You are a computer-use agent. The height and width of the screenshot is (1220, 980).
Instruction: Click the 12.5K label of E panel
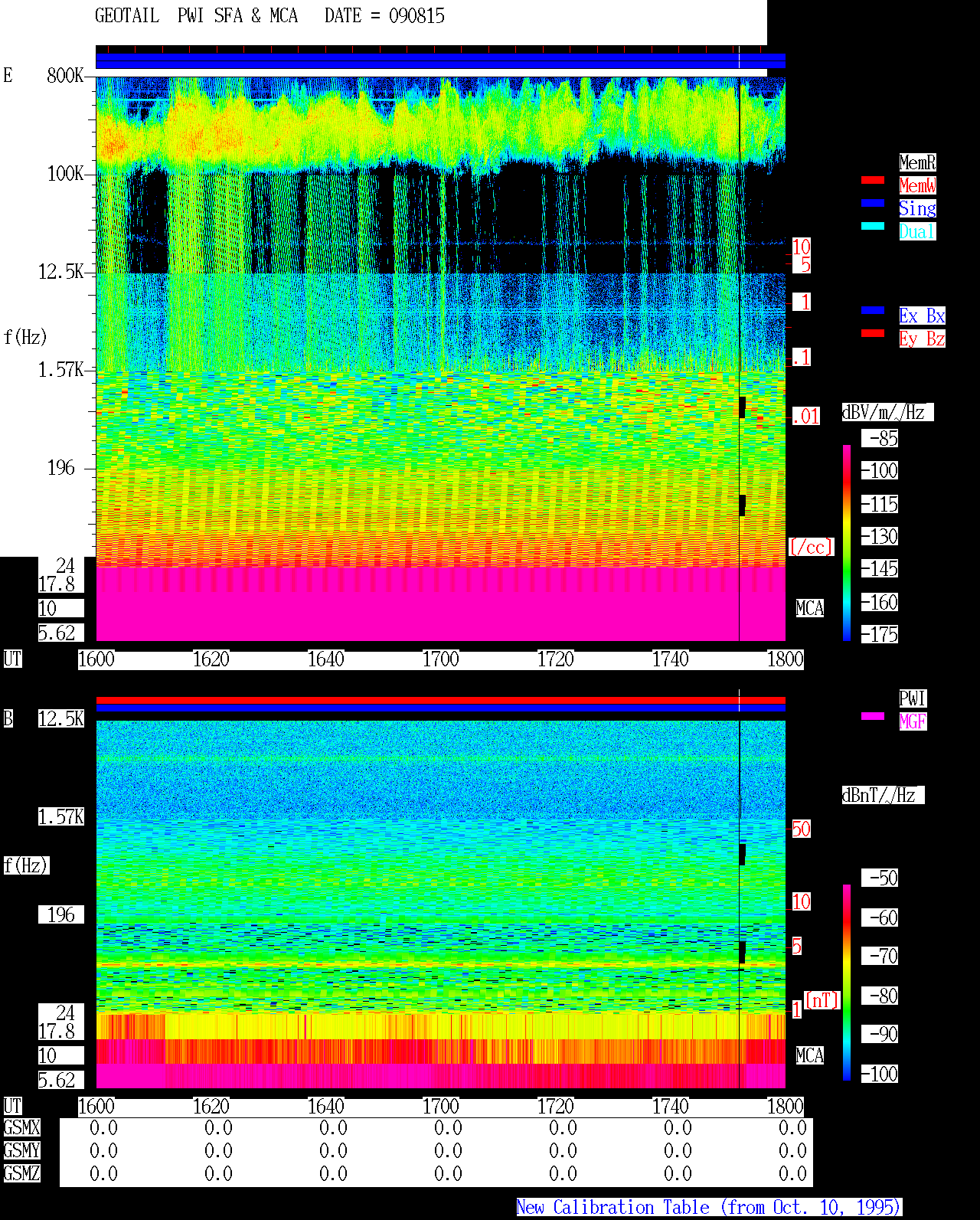tap(61, 271)
